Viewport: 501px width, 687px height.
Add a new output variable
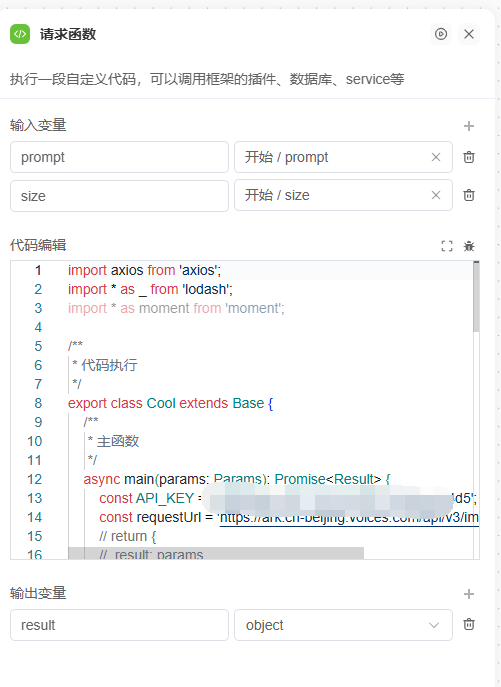click(469, 594)
